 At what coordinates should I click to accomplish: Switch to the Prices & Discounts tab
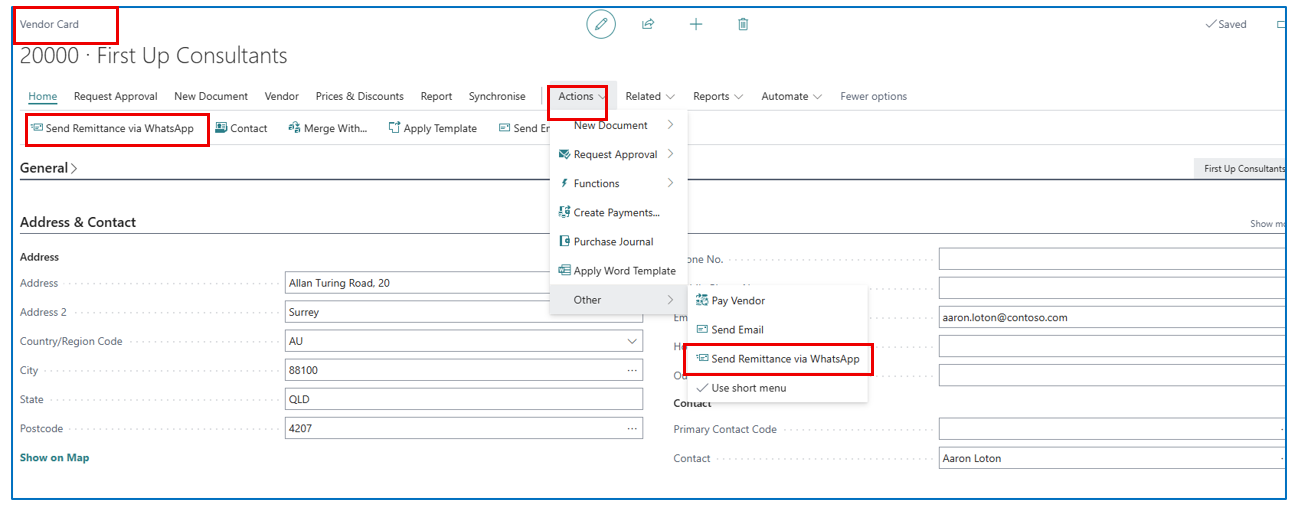(x=359, y=97)
